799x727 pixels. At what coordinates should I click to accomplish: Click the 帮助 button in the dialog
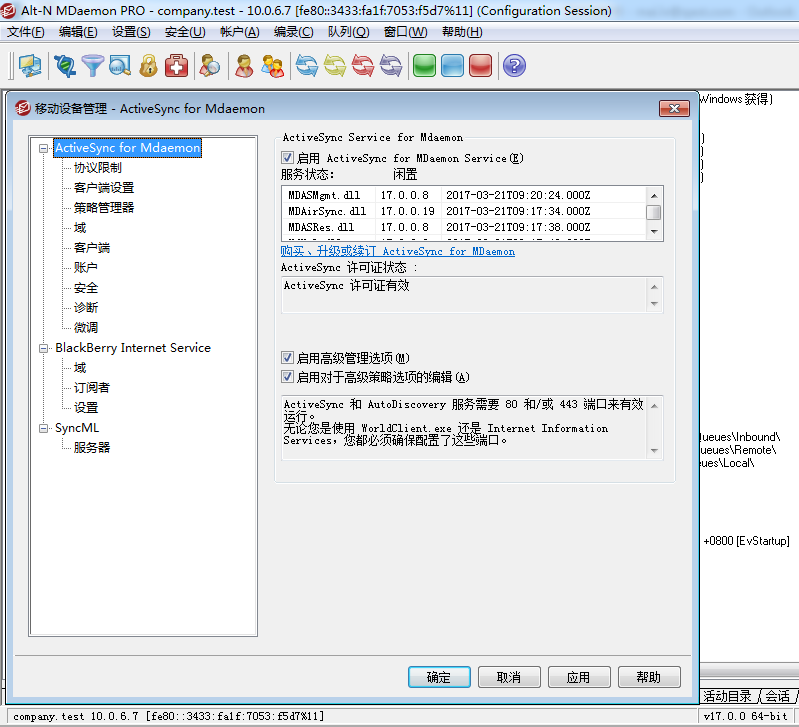pos(649,677)
